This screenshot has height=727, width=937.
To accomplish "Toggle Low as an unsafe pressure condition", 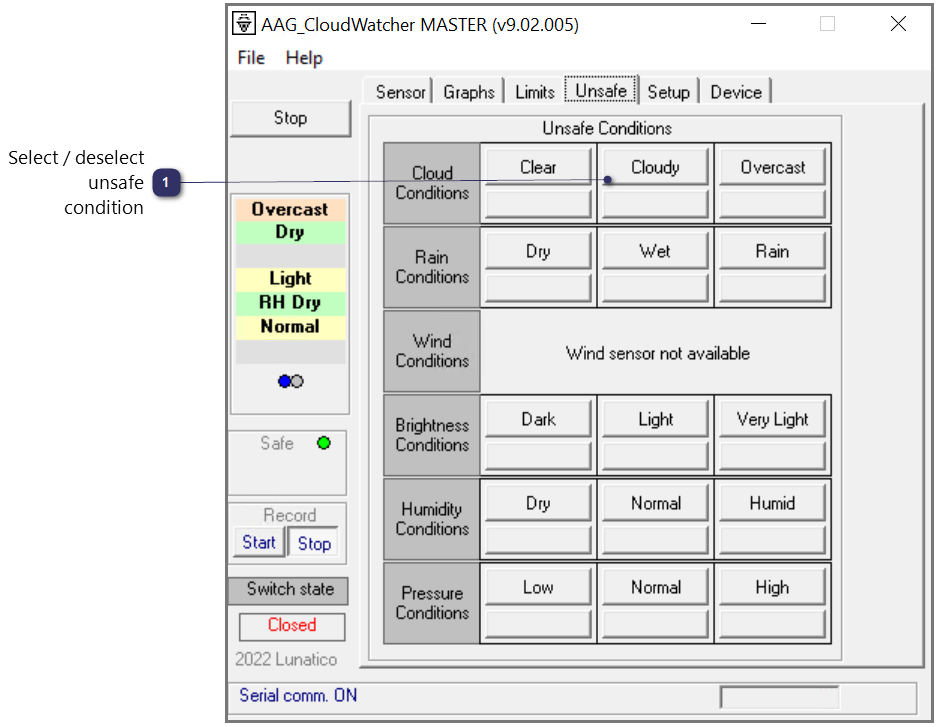I will pos(538,588).
